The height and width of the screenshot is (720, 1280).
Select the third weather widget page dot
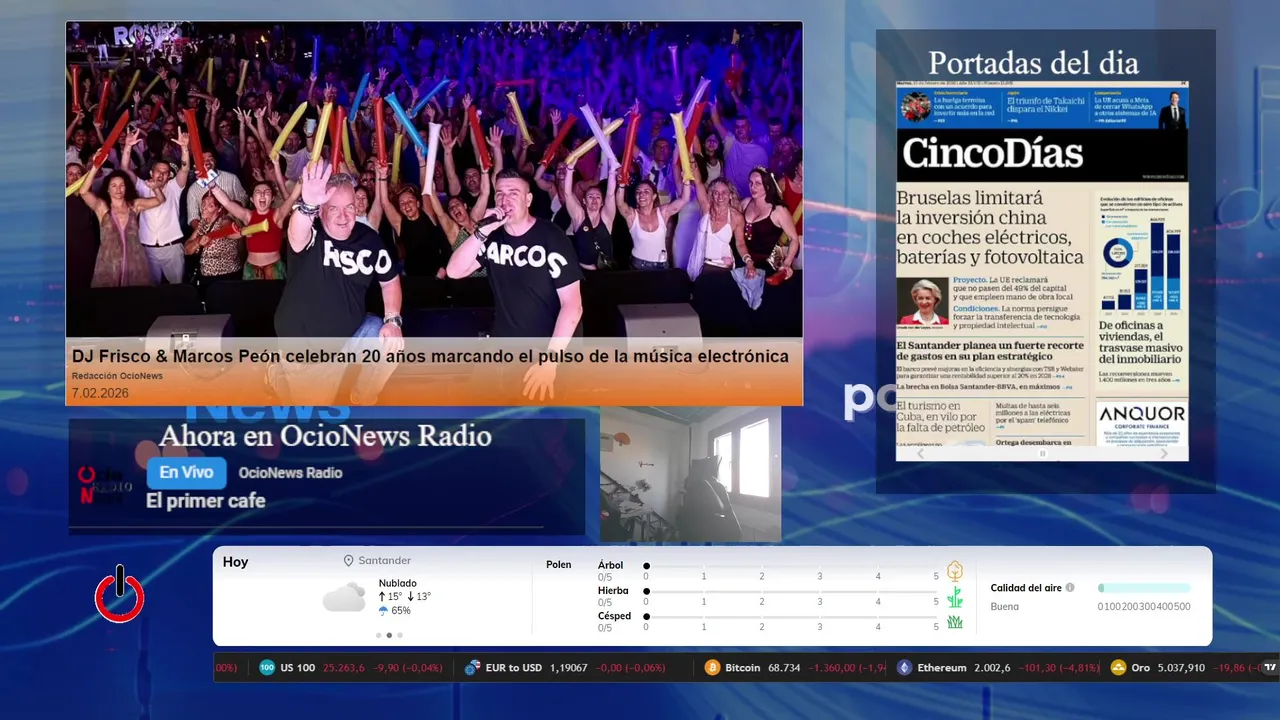[400, 635]
